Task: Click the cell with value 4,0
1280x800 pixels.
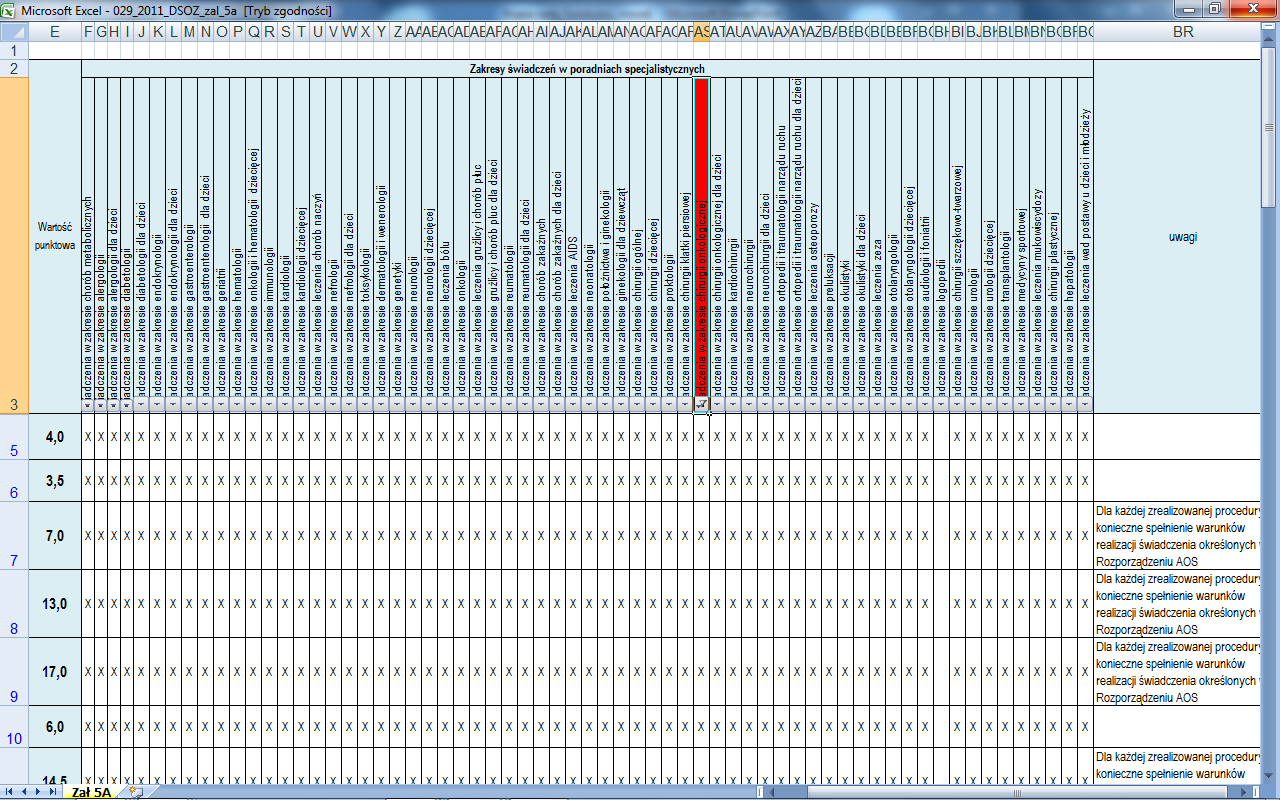Action: pyautogui.click(x=55, y=436)
